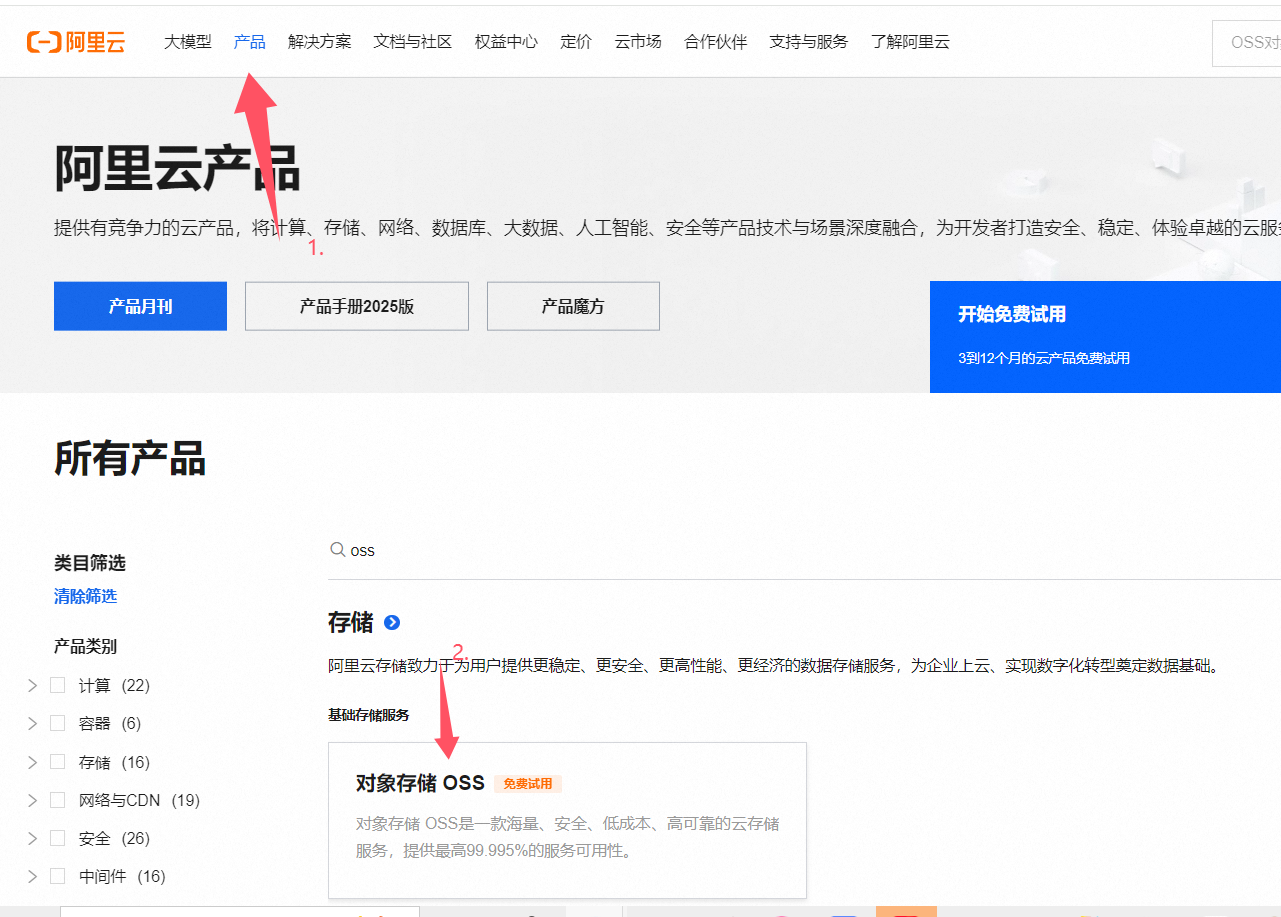Expand the 计算 category chevron

[x=32, y=685]
